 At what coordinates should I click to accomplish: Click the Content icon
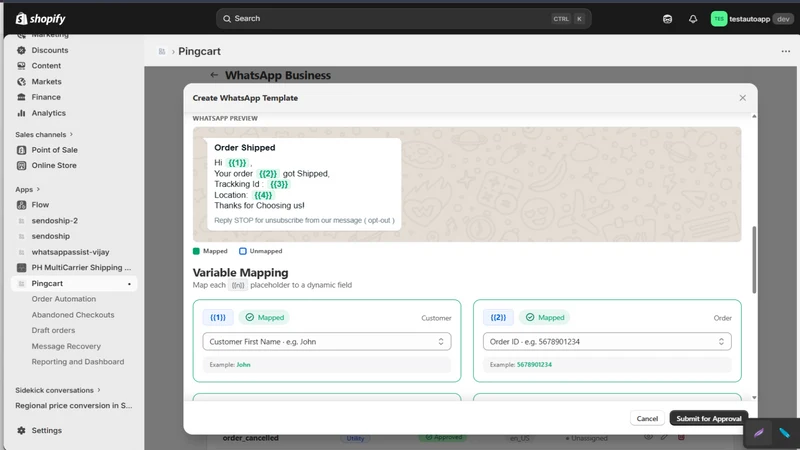point(21,66)
